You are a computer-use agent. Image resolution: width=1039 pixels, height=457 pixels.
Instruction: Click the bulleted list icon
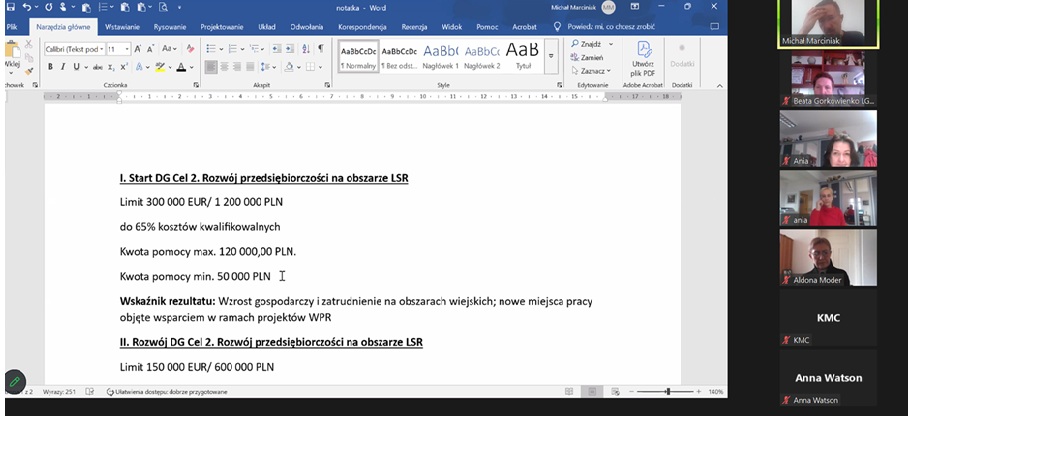pos(210,48)
